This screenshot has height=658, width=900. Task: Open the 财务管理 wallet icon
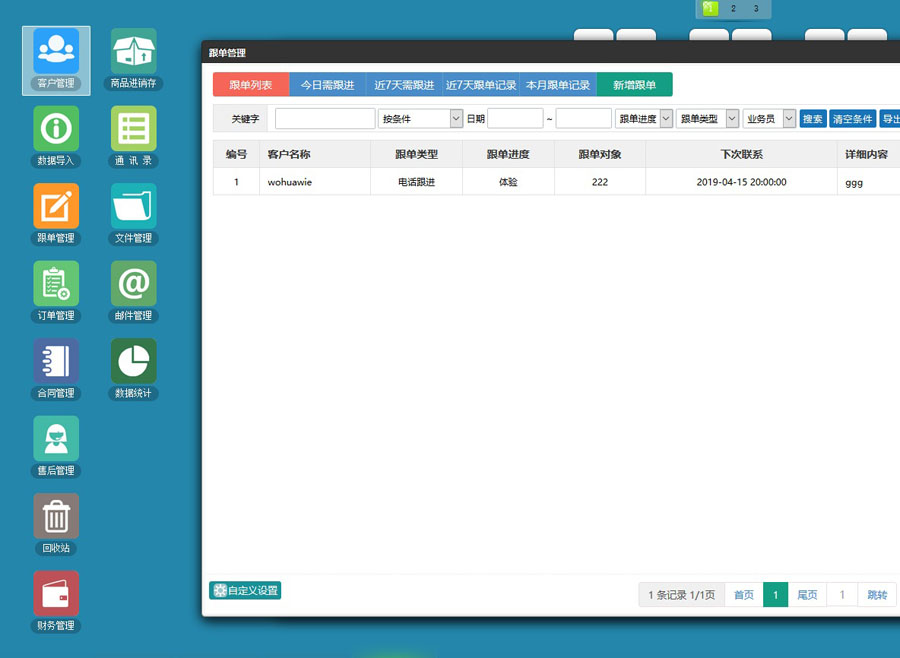[x=56, y=595]
